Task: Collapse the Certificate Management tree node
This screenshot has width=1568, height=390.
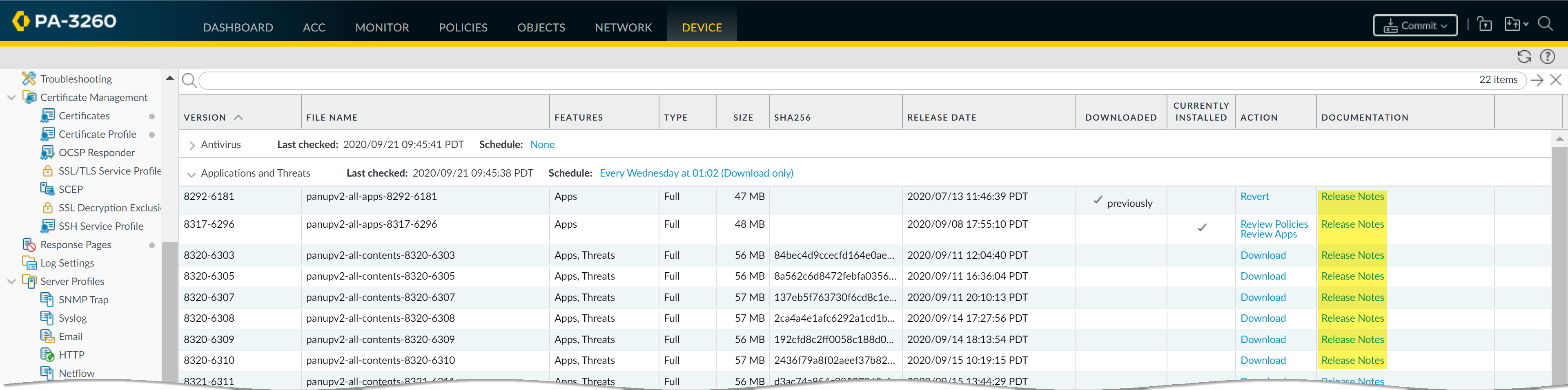Action: (x=11, y=97)
